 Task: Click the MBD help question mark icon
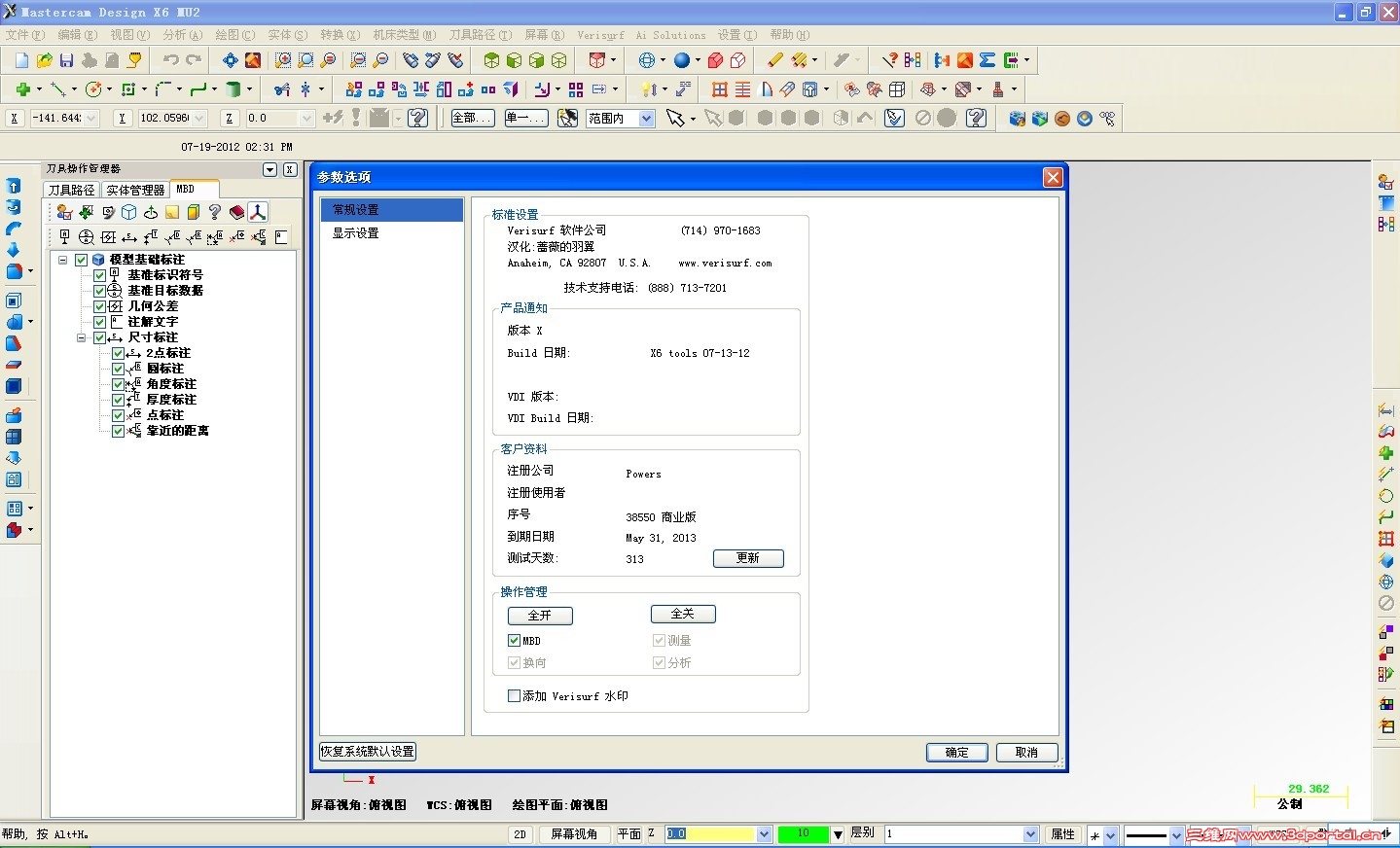pos(215,212)
